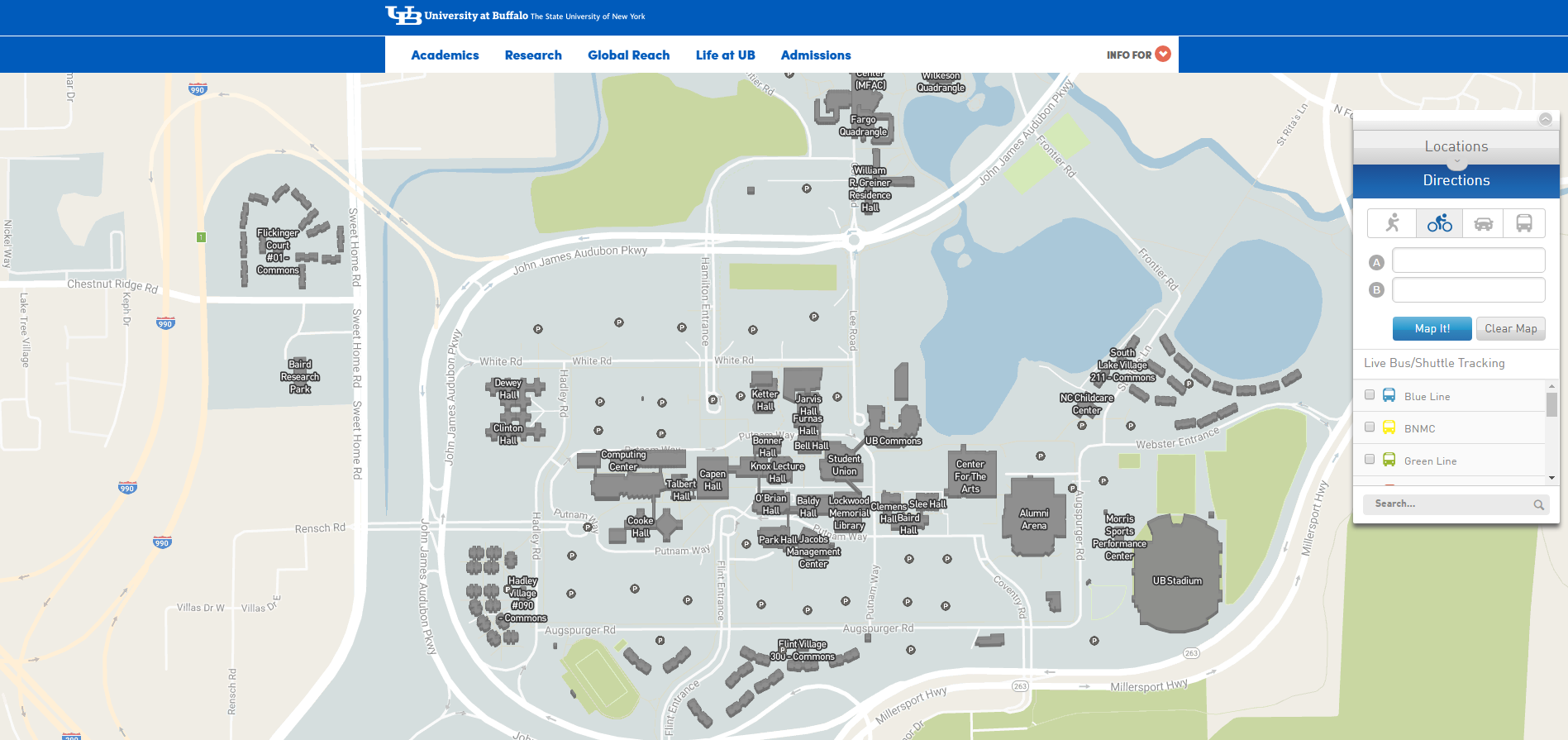Click the UB logo in header
The width and height of the screenshot is (1568, 740).
tap(403, 15)
